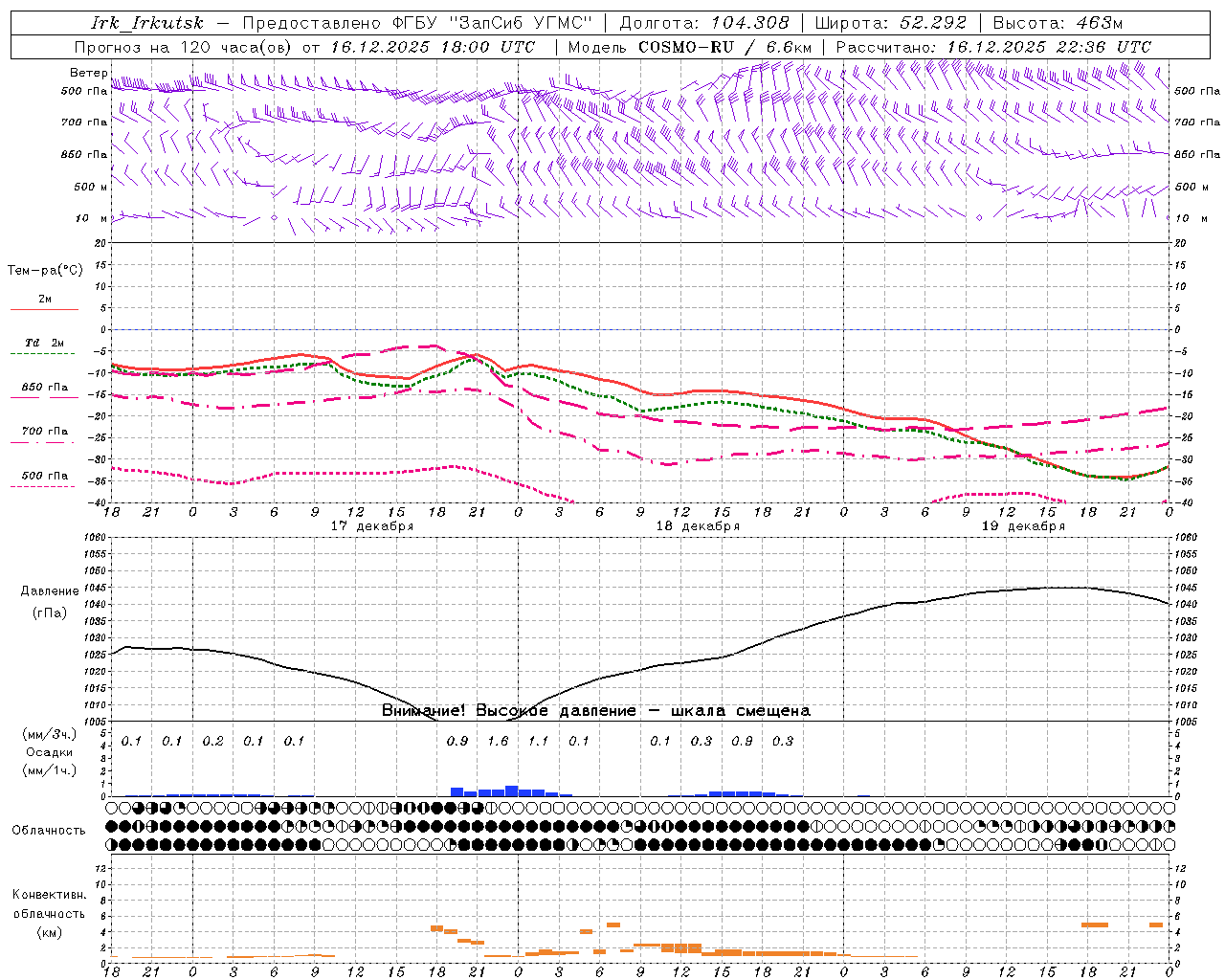Viewport: 1225px width, 980px height.
Task: Click "Прогноз на 120 часа(ов)" header text
Action: point(184,47)
